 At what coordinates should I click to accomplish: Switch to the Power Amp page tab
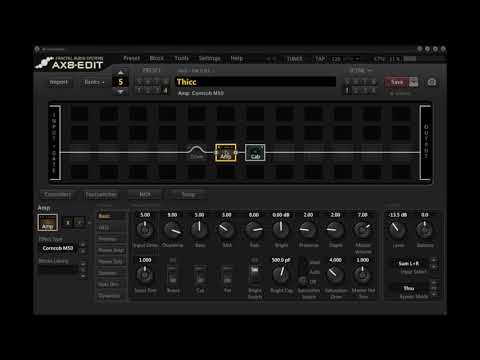click(111, 250)
